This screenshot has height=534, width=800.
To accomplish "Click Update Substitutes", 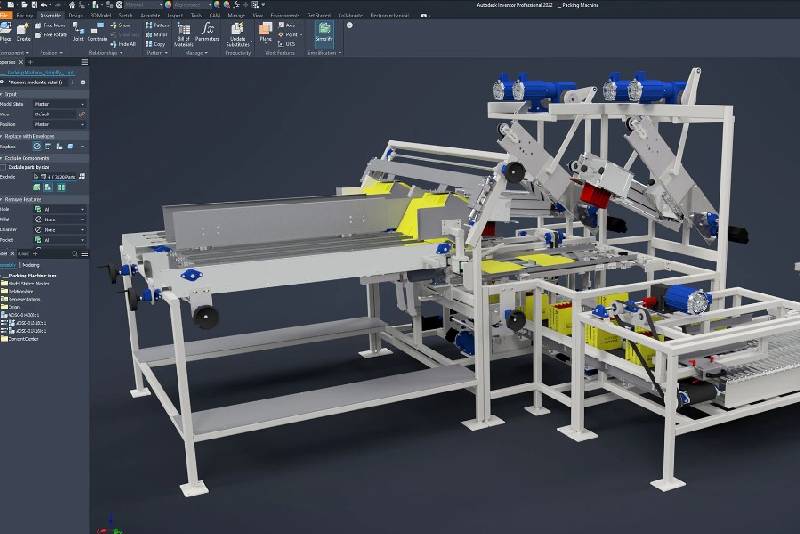I will click(238, 34).
